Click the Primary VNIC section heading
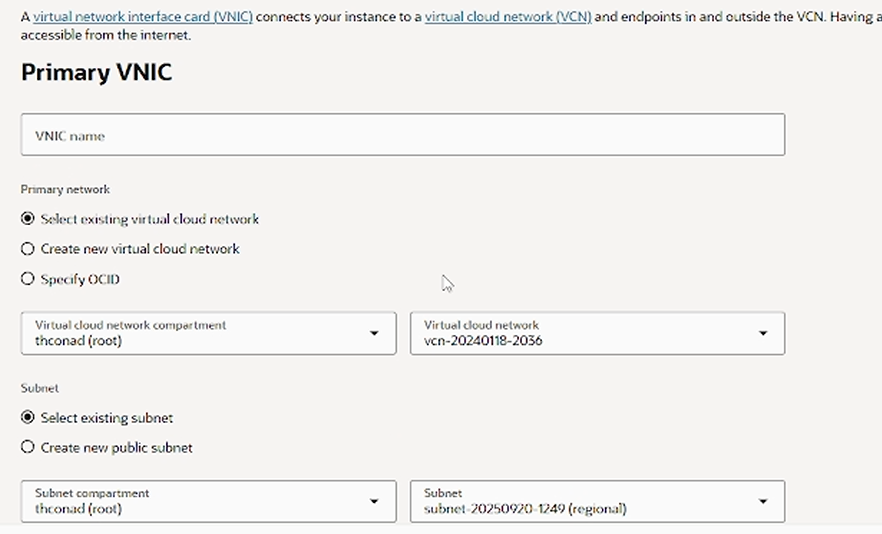The image size is (882, 534). click(x=96, y=73)
